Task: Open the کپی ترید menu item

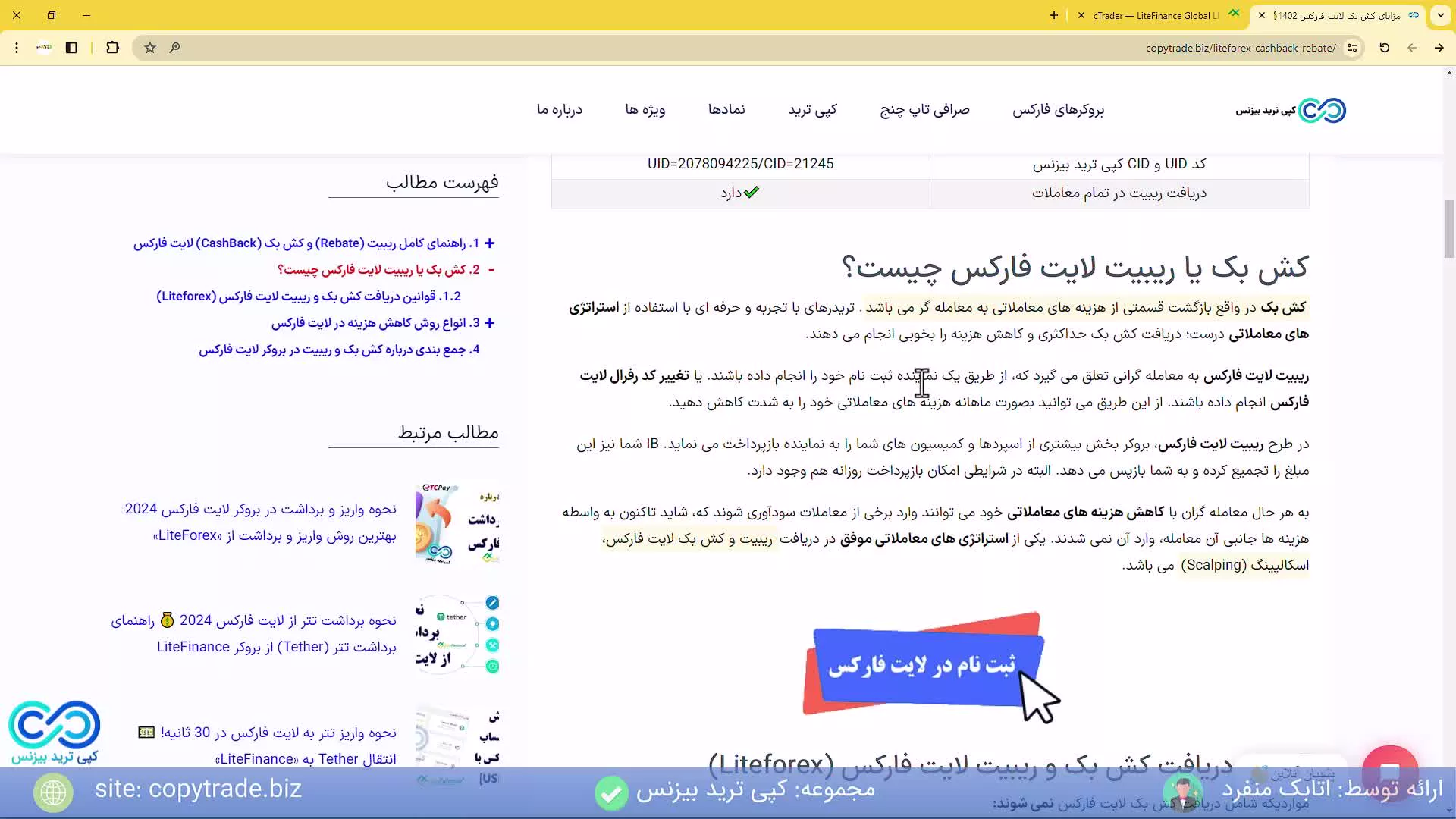Action: point(812,110)
